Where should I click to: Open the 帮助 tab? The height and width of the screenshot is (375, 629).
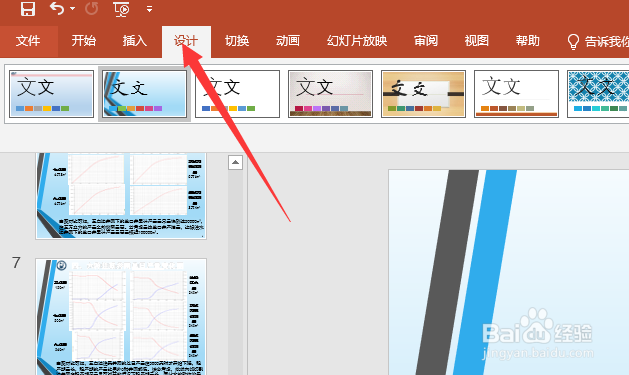528,41
